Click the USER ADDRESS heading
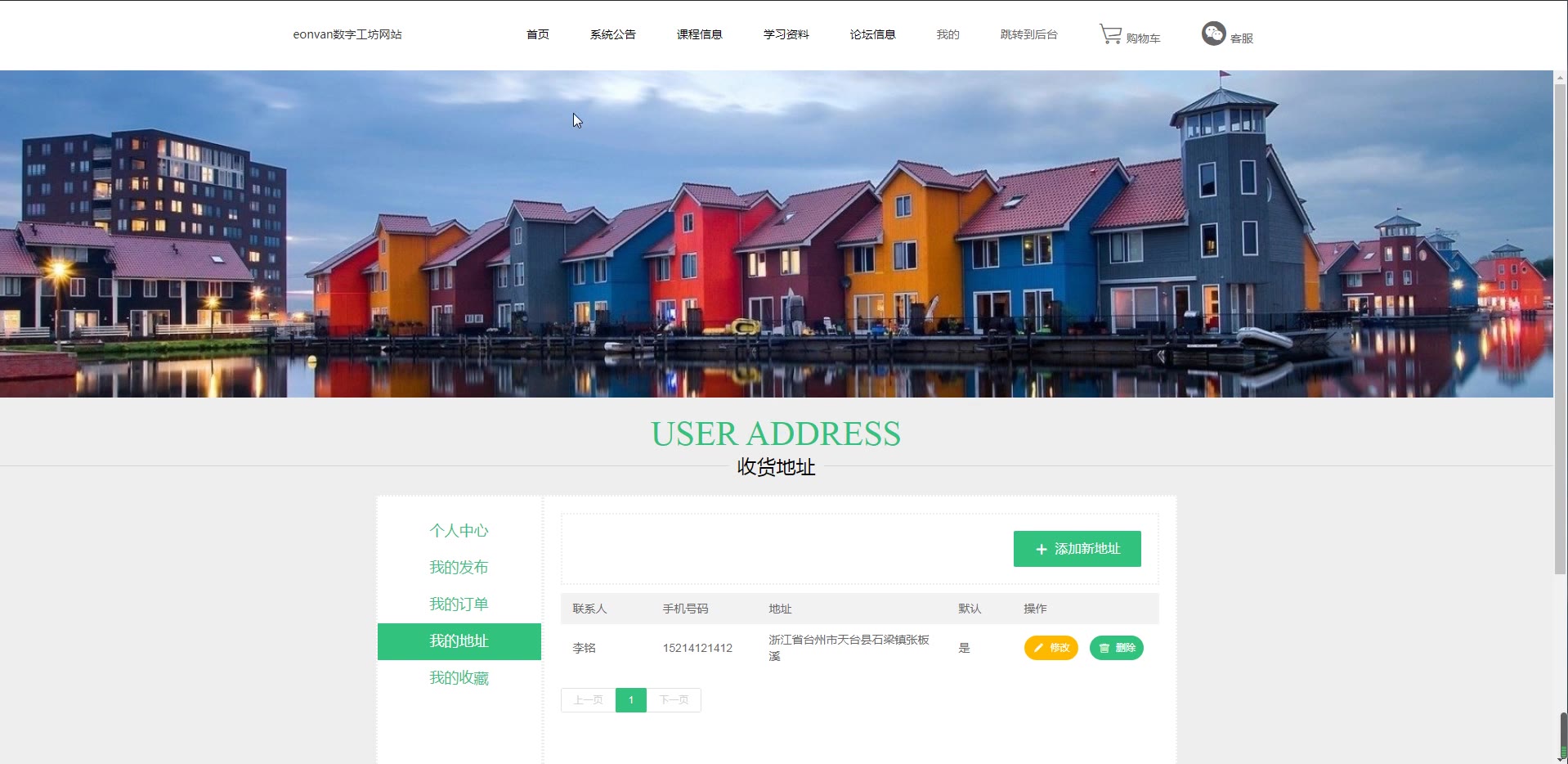The height and width of the screenshot is (764, 1568). (x=776, y=434)
